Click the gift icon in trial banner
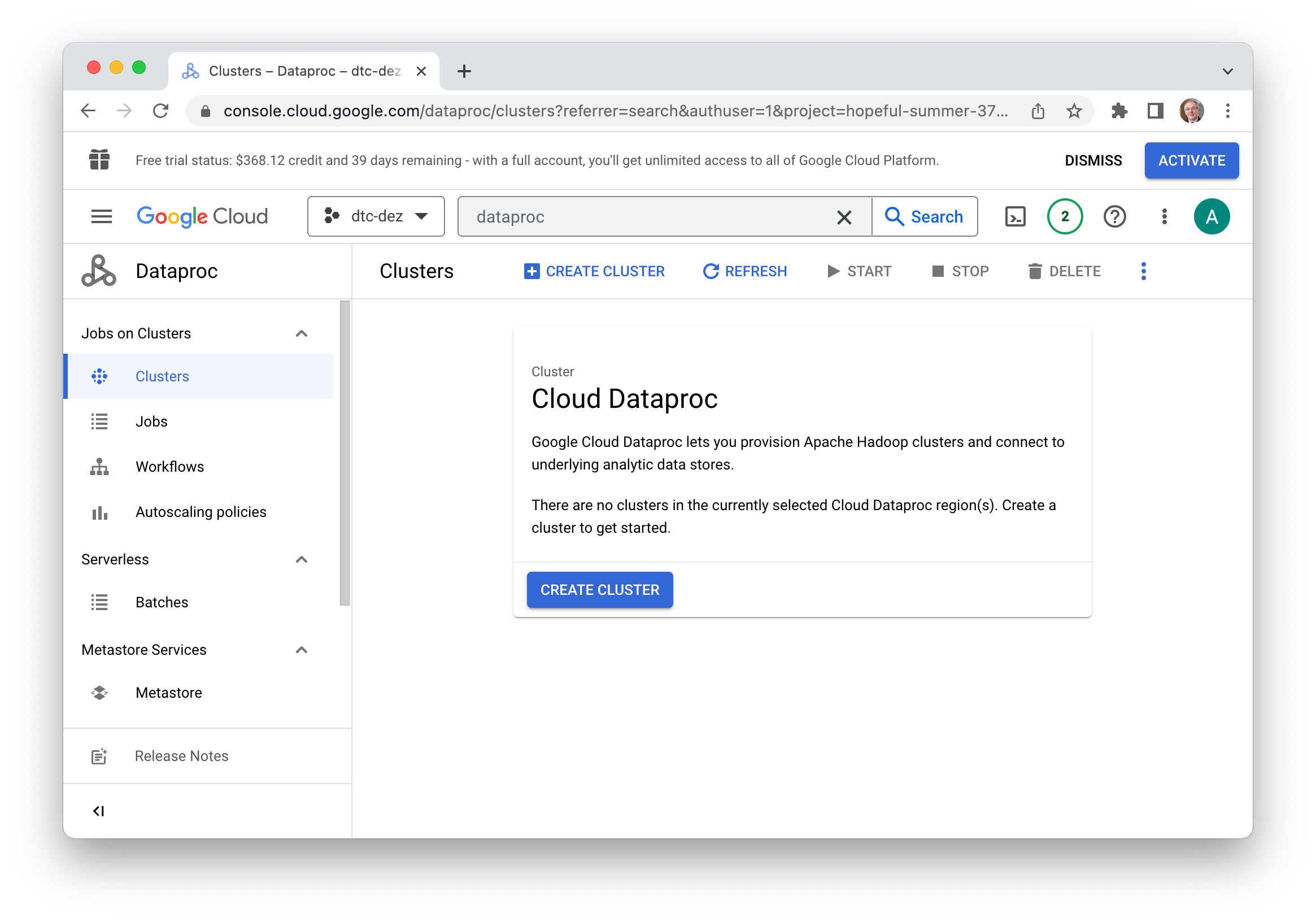 point(99,160)
